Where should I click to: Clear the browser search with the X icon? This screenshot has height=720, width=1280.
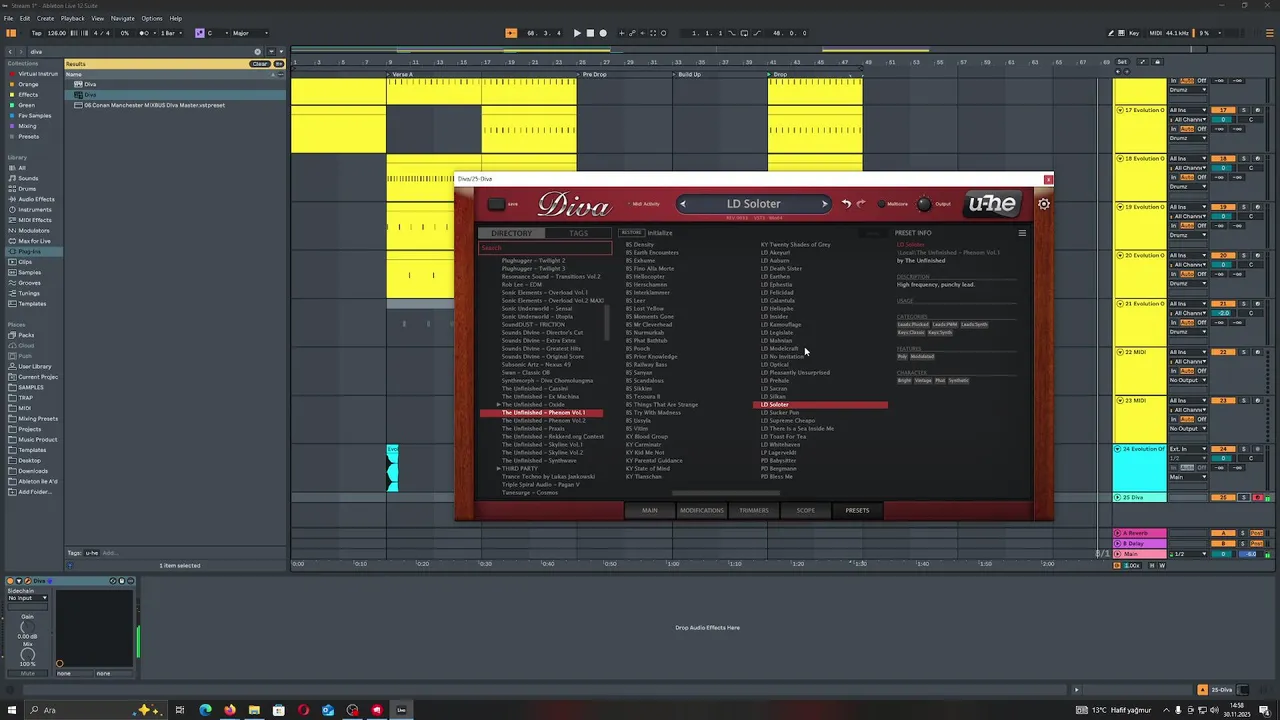pyautogui.click(x=258, y=51)
